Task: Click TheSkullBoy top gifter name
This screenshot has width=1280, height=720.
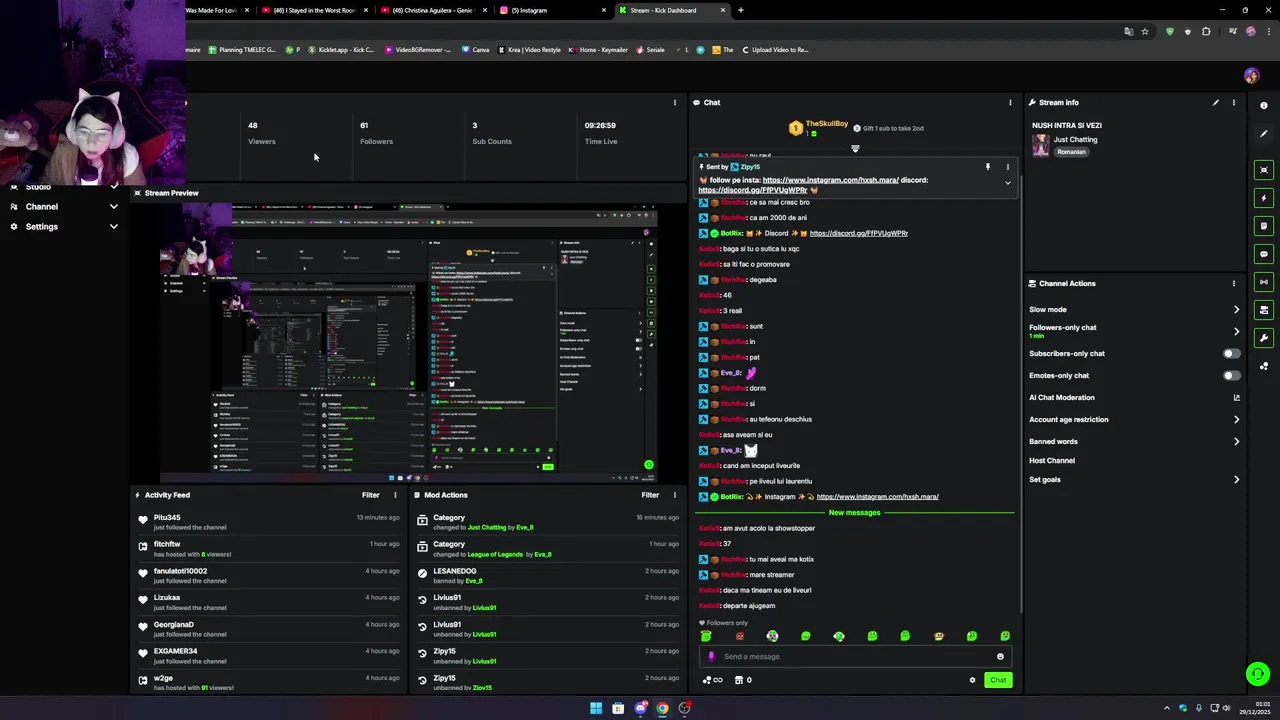Action: click(x=827, y=124)
